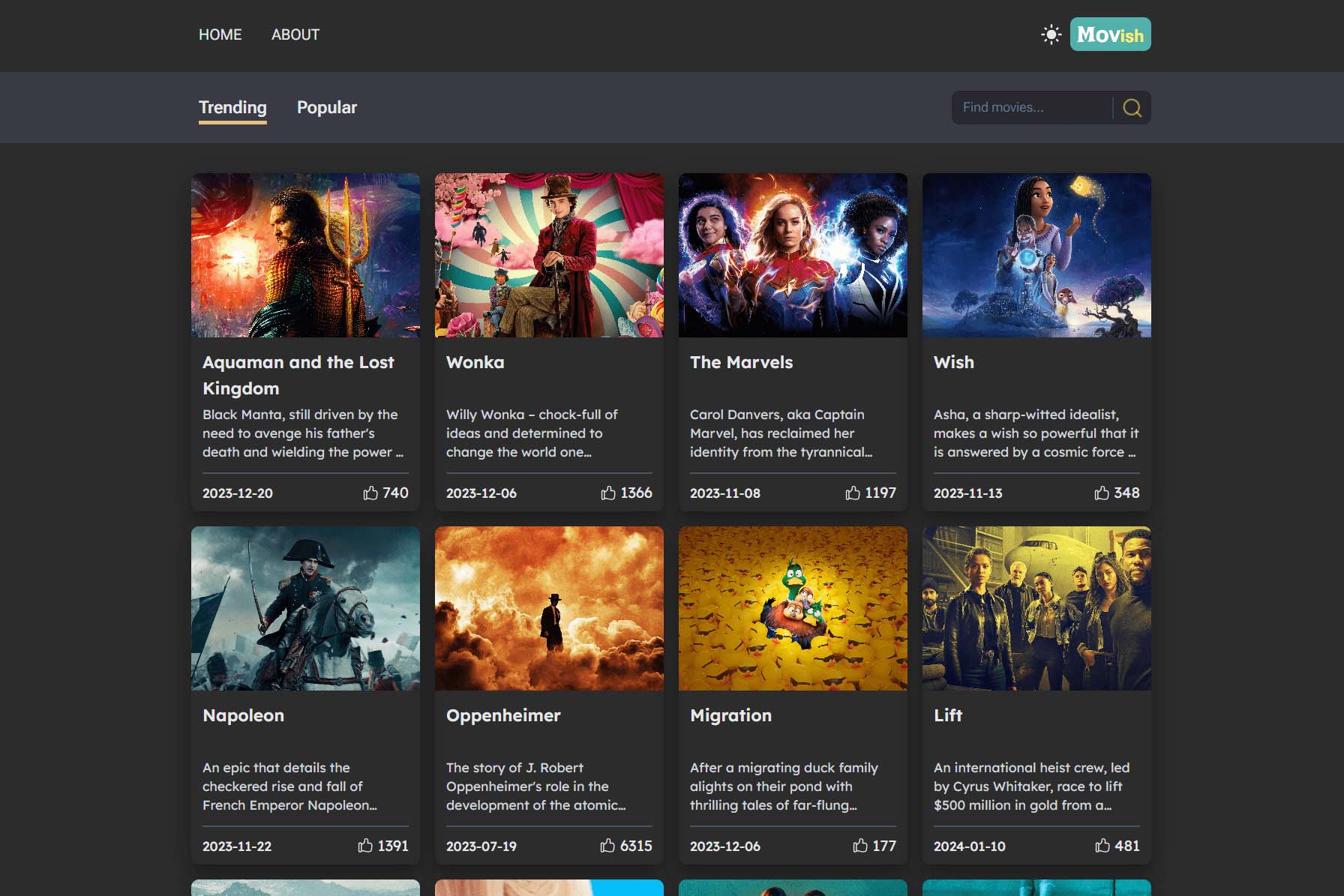Click the Napoleon title
Image resolution: width=1344 pixels, height=896 pixels.
click(243, 715)
